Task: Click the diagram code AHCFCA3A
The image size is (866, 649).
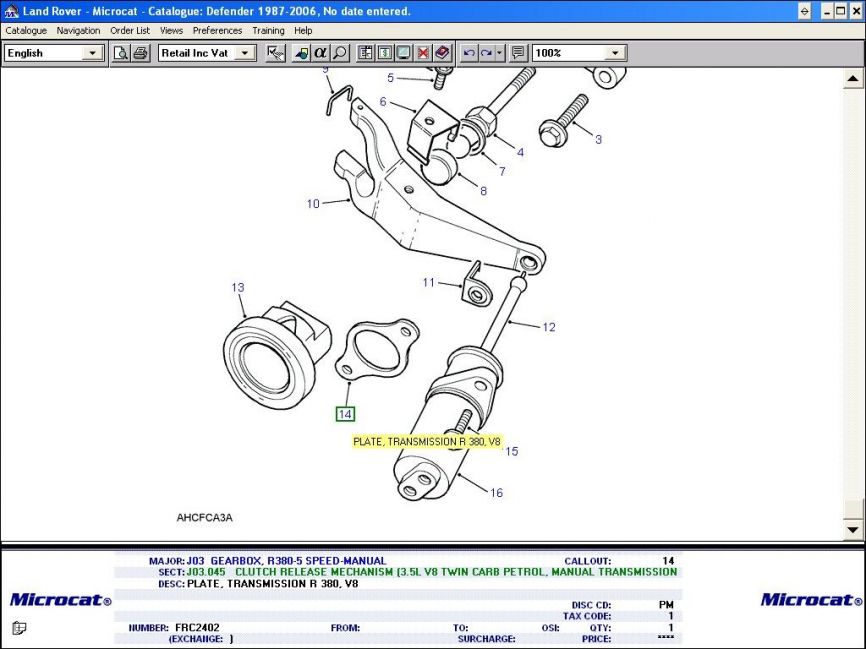Action: pos(204,518)
